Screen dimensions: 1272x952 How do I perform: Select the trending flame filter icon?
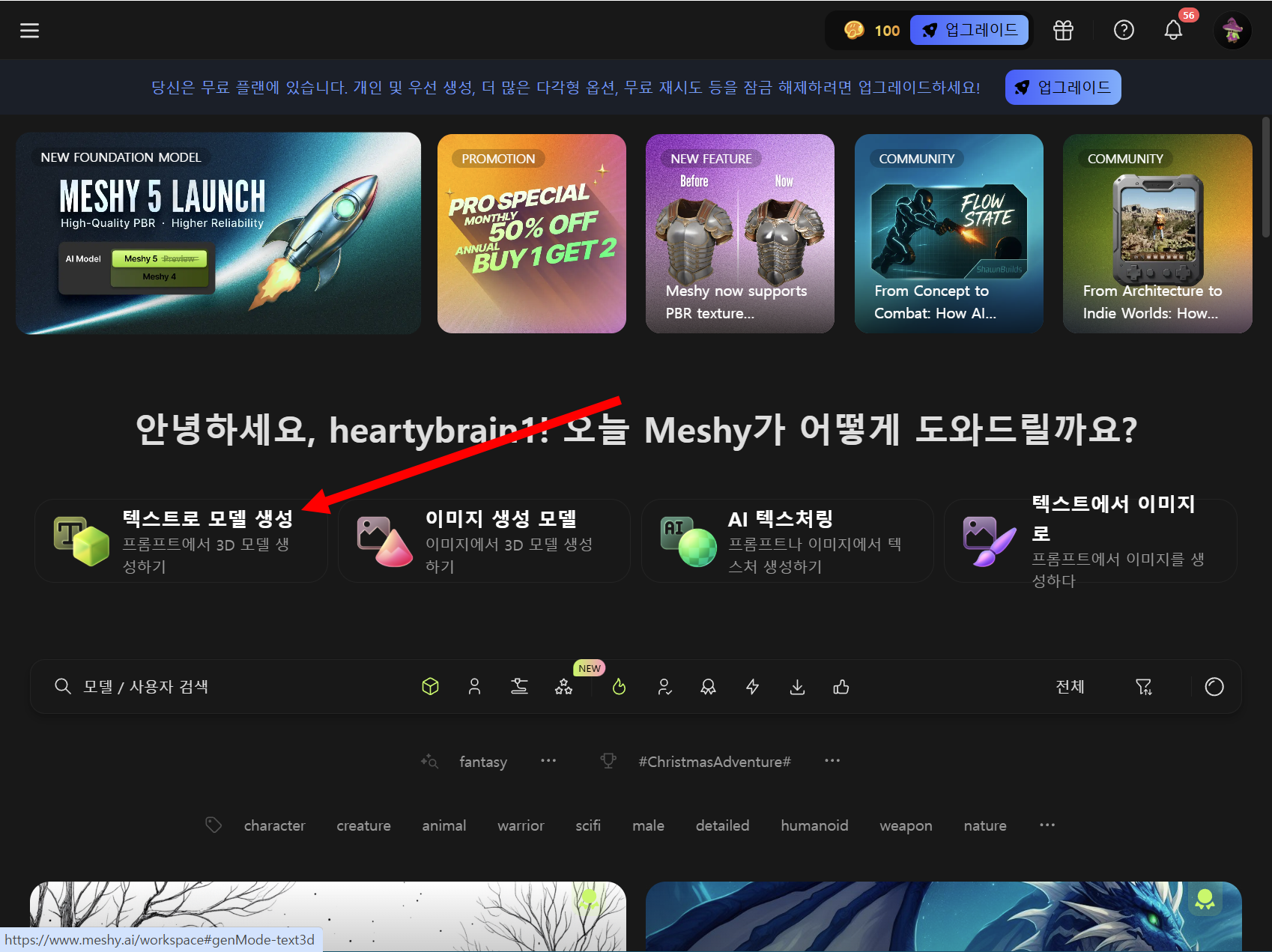pyautogui.click(x=619, y=686)
